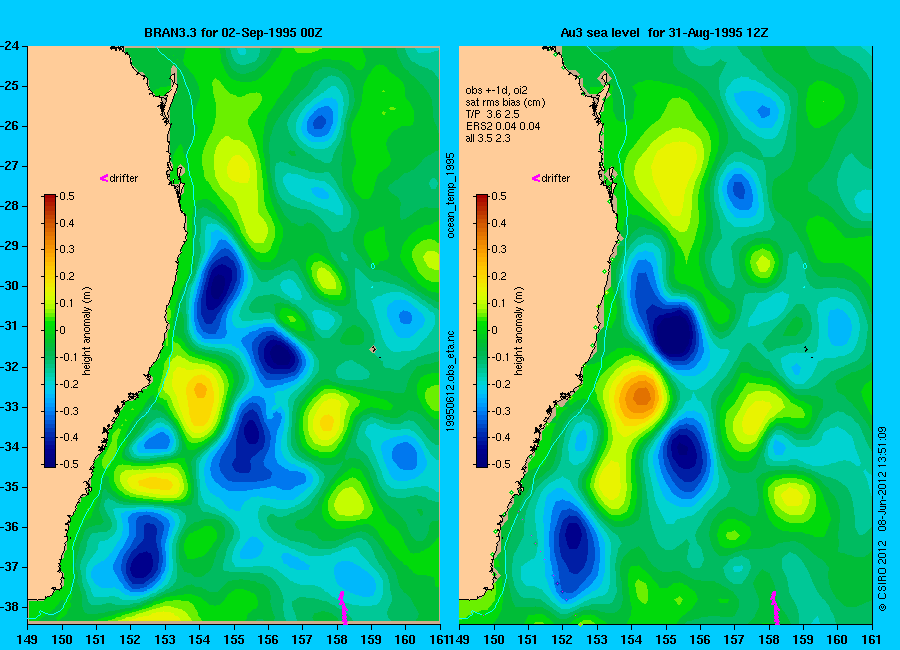Click longitude label 151 under Au3 map

[x=528, y=640]
